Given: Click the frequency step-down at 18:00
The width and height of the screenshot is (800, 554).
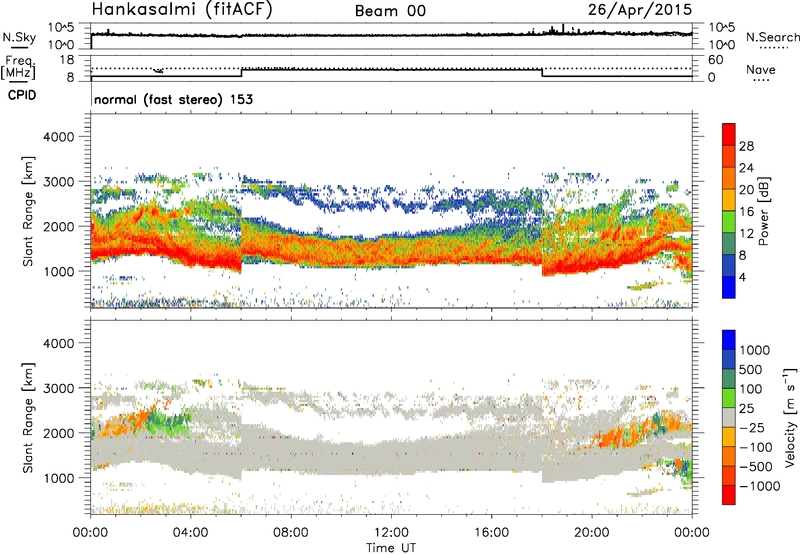Looking at the screenshot, I should coord(542,73).
